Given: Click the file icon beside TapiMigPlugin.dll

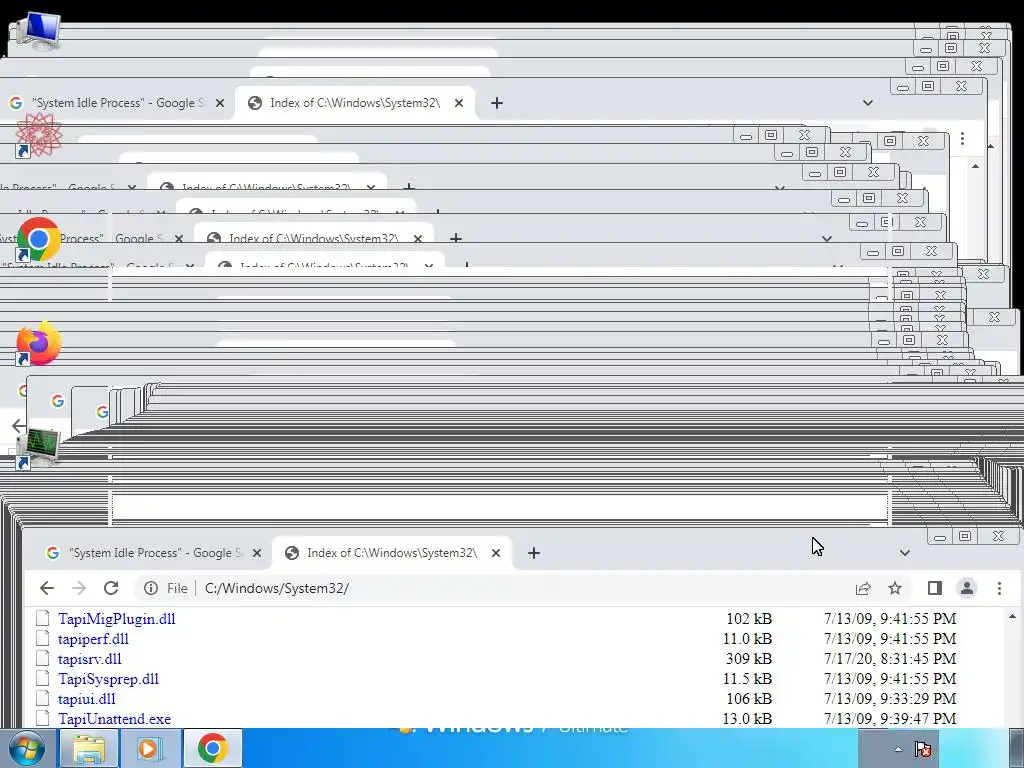Looking at the screenshot, I should coord(43,618).
